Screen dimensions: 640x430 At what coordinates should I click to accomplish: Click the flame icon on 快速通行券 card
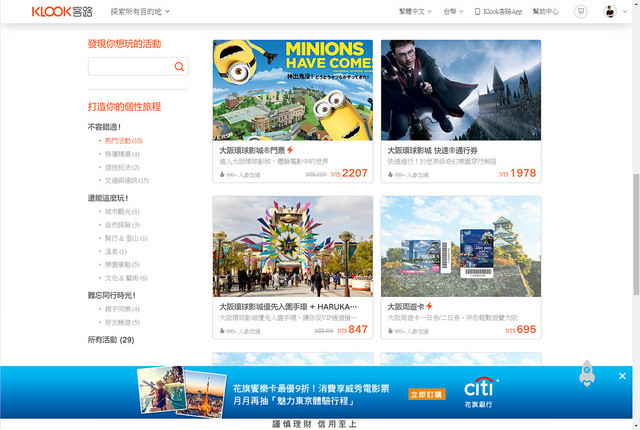tap(390, 175)
